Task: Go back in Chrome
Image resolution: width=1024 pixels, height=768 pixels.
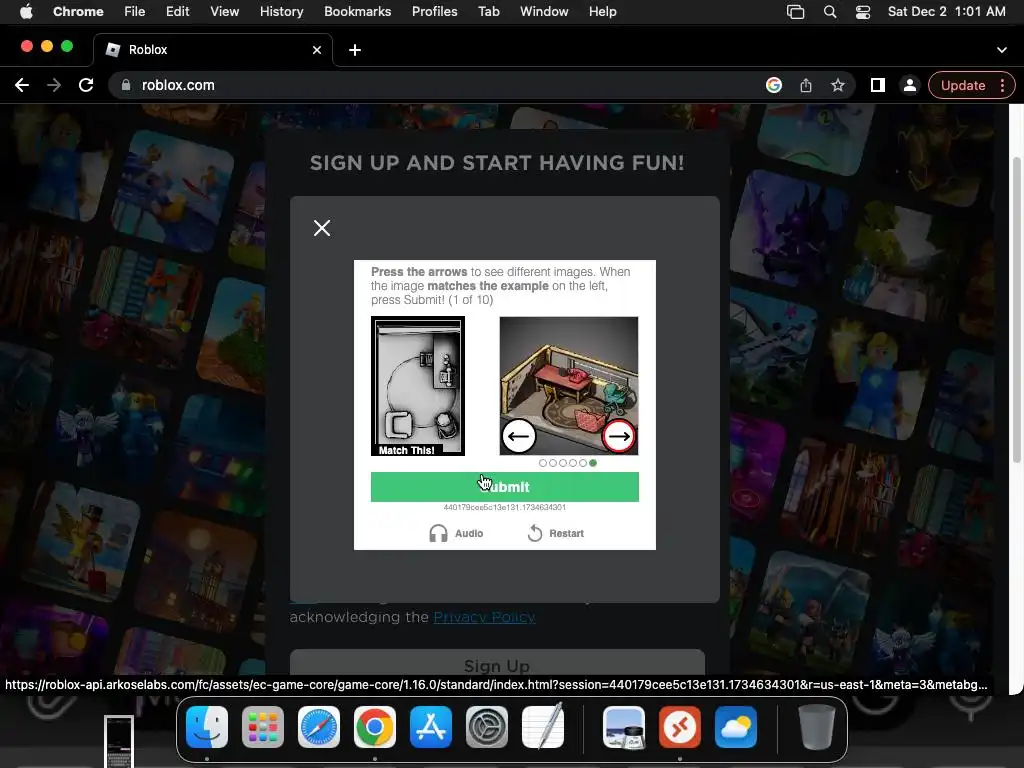Action: point(22,85)
